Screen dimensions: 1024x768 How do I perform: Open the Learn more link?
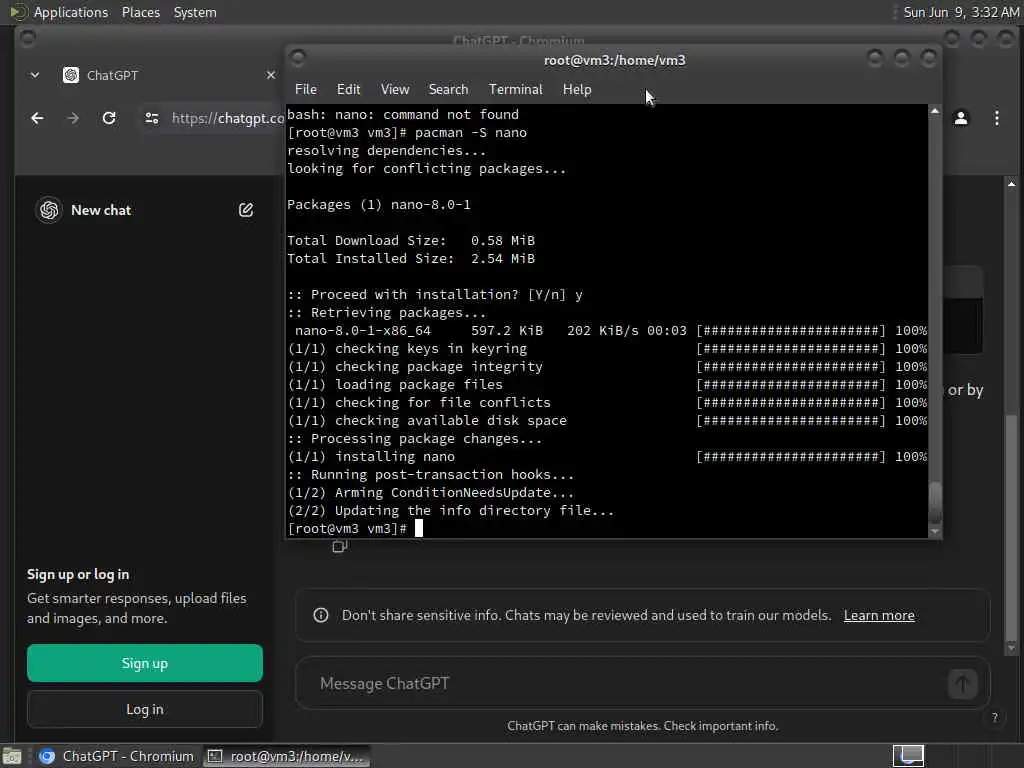(879, 615)
